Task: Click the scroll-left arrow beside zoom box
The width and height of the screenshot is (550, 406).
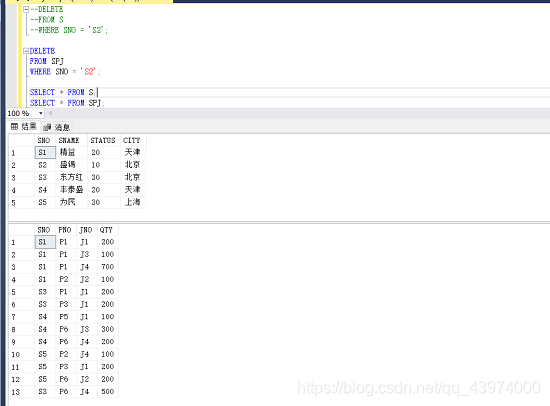Action: [51, 113]
